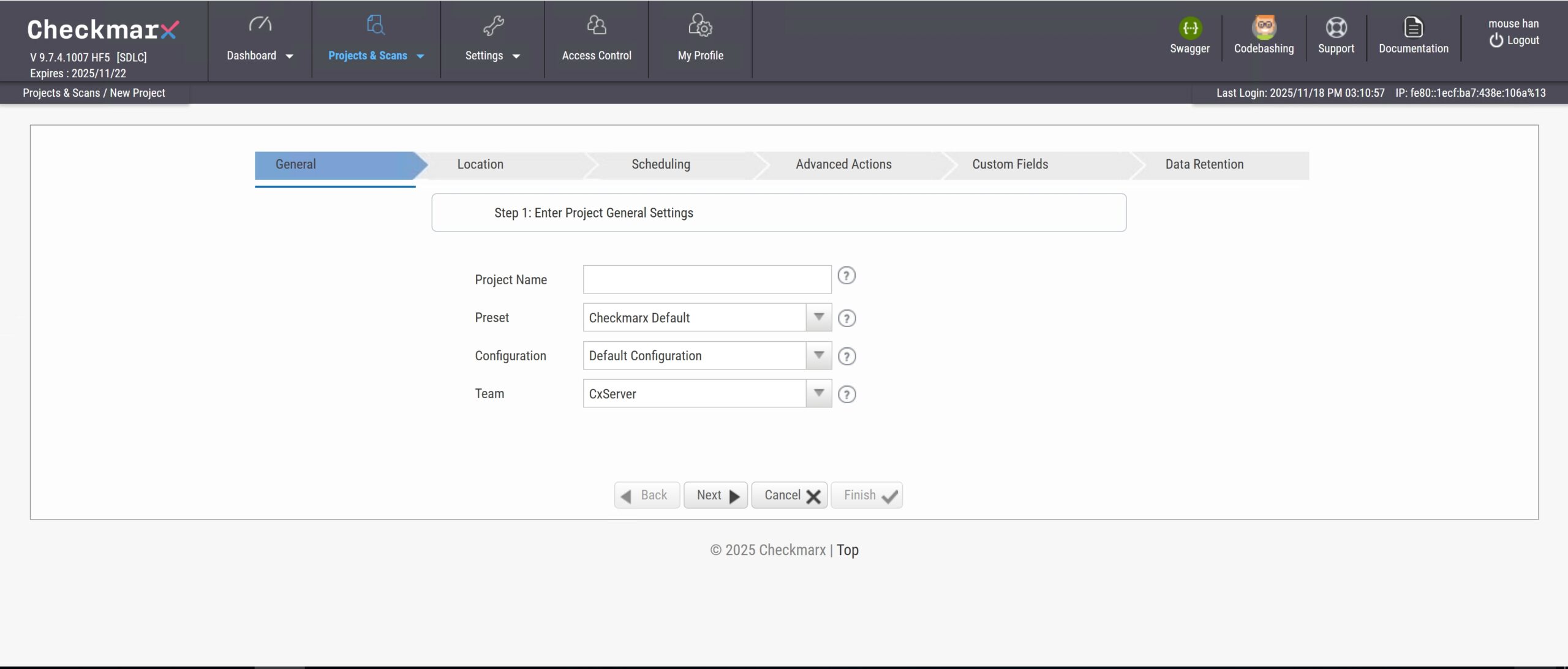Switch to the Location wizard tab
This screenshot has width=1568, height=669.
[x=480, y=164]
